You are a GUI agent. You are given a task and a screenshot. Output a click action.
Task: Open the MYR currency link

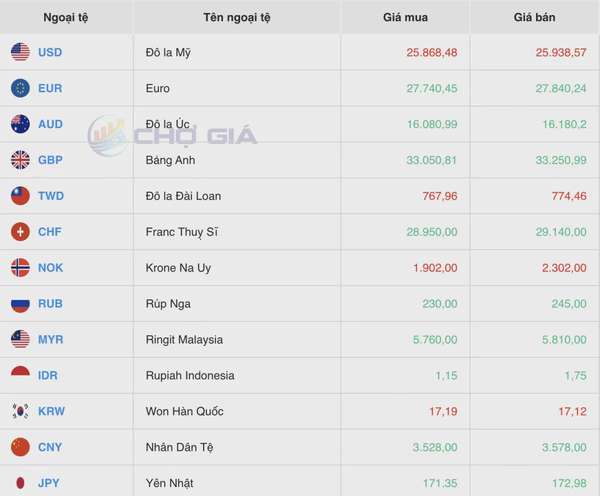tap(51, 339)
